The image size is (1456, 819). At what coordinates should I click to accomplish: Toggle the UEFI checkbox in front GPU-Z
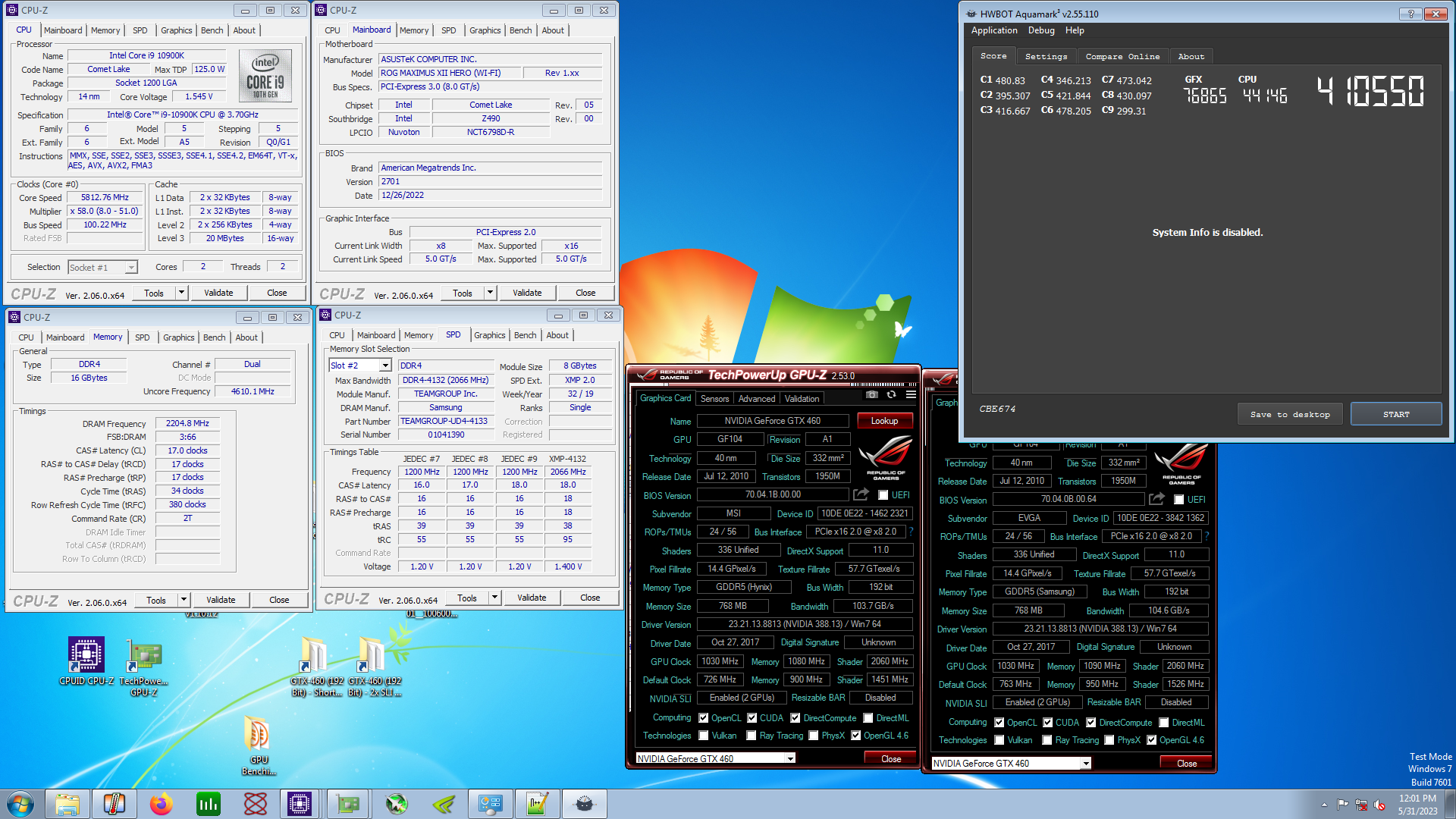tap(883, 495)
